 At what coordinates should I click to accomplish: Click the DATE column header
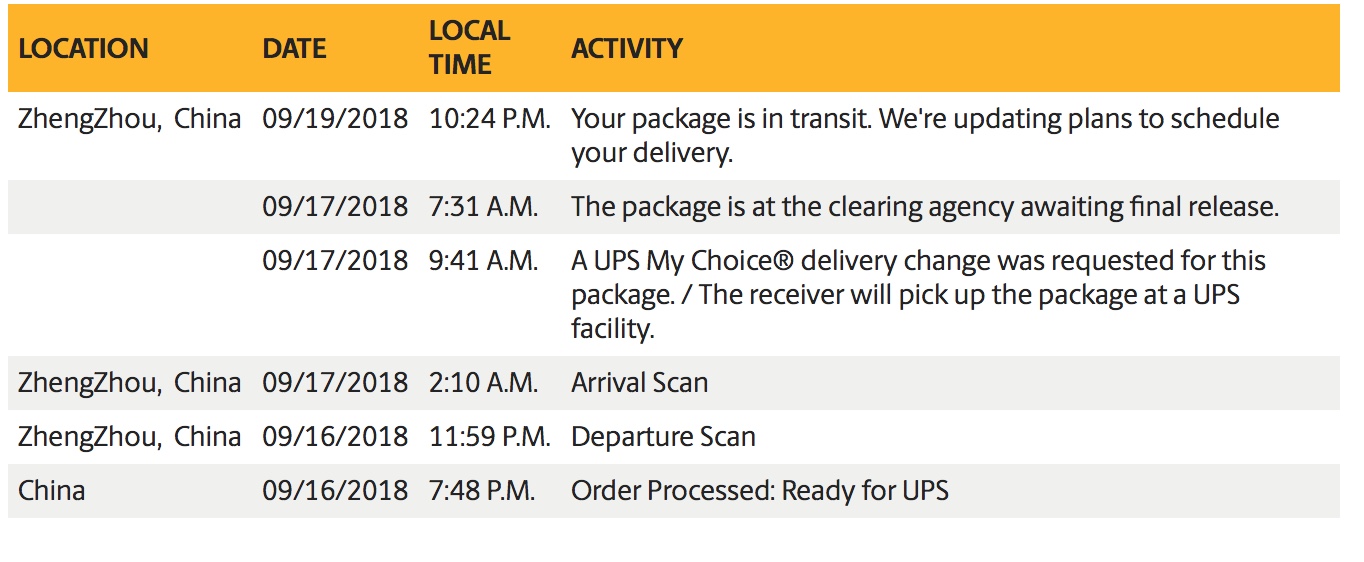pyautogui.click(x=294, y=48)
